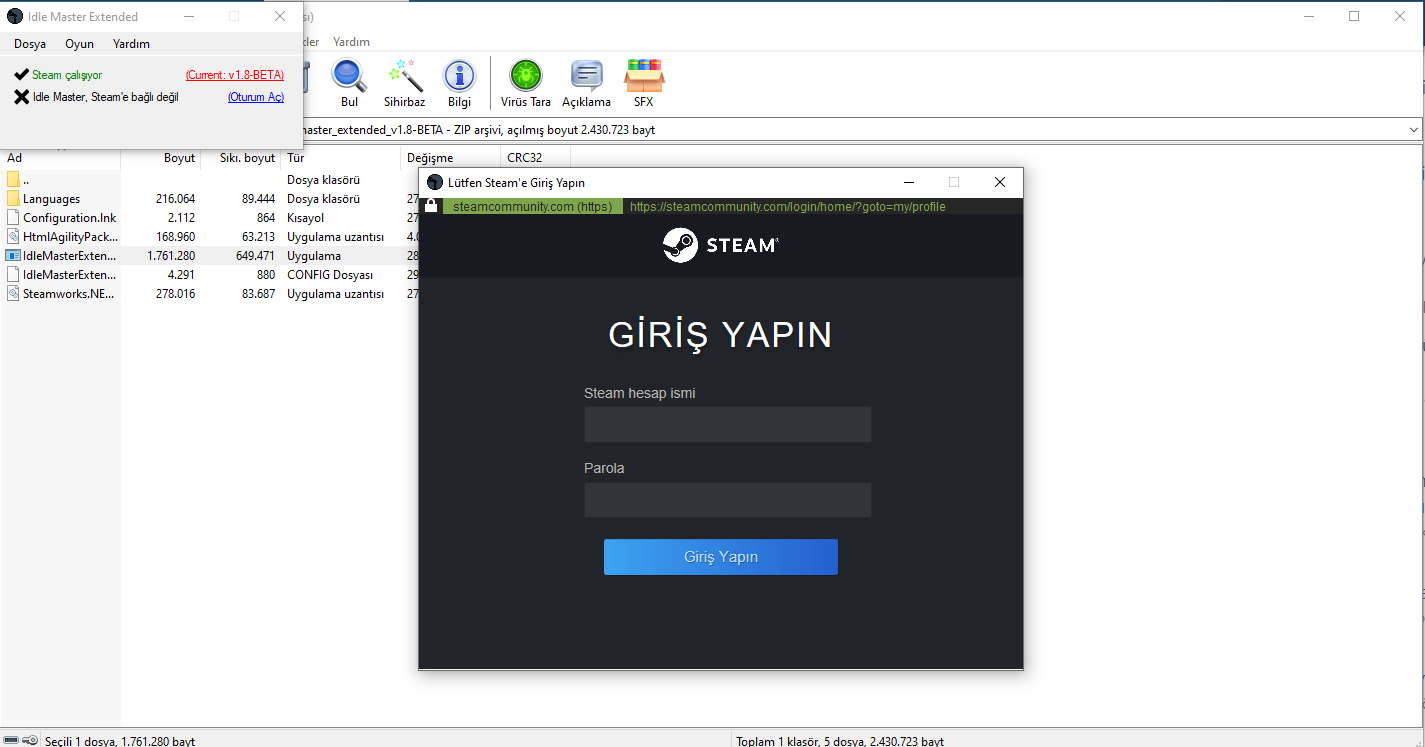The height and width of the screenshot is (747, 1425).
Task: Click the Steam login window title bar icon
Action: (434, 182)
